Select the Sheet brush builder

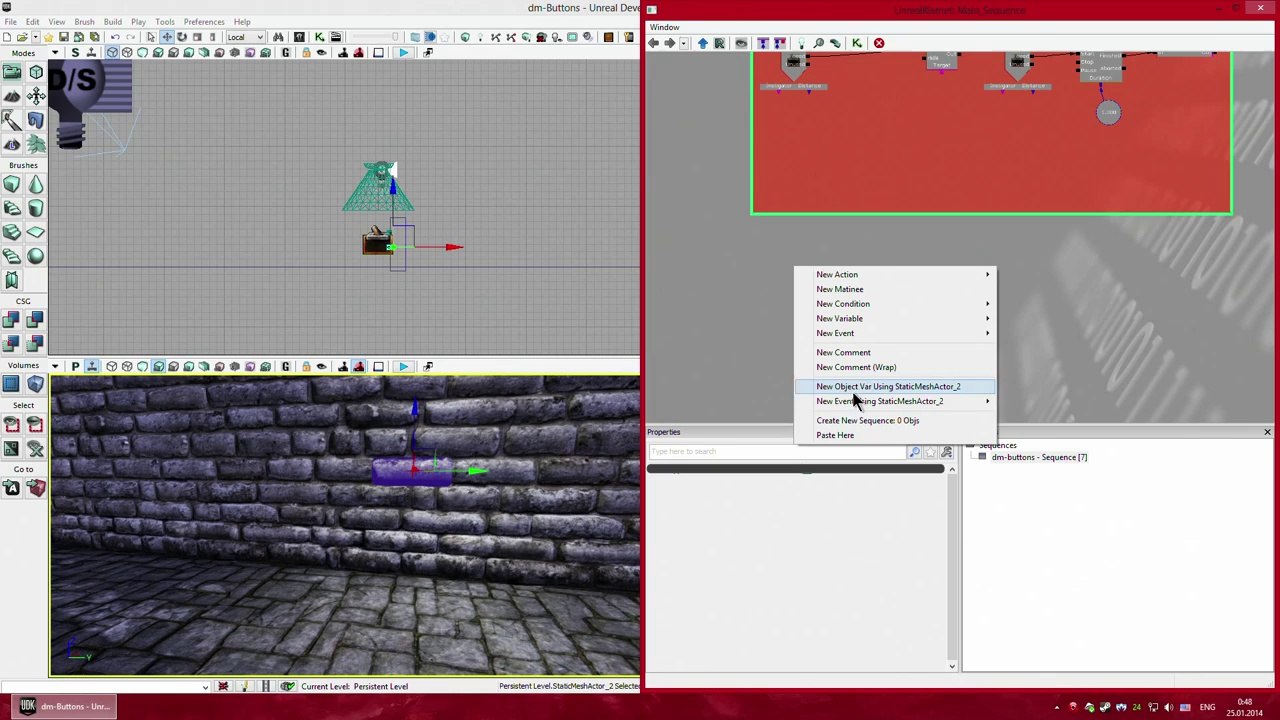[x=36, y=232]
